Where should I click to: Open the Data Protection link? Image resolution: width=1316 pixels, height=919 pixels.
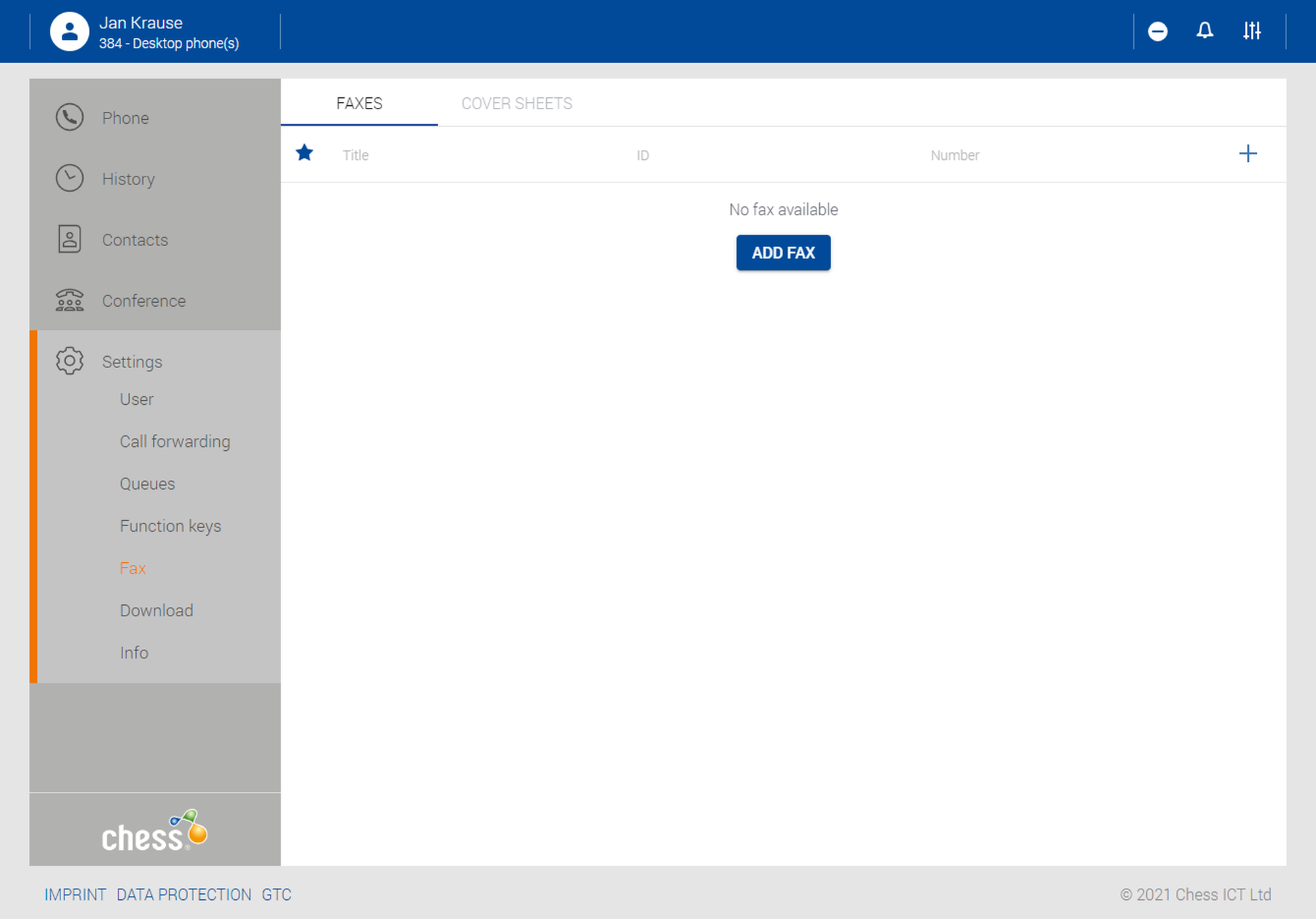click(x=184, y=895)
